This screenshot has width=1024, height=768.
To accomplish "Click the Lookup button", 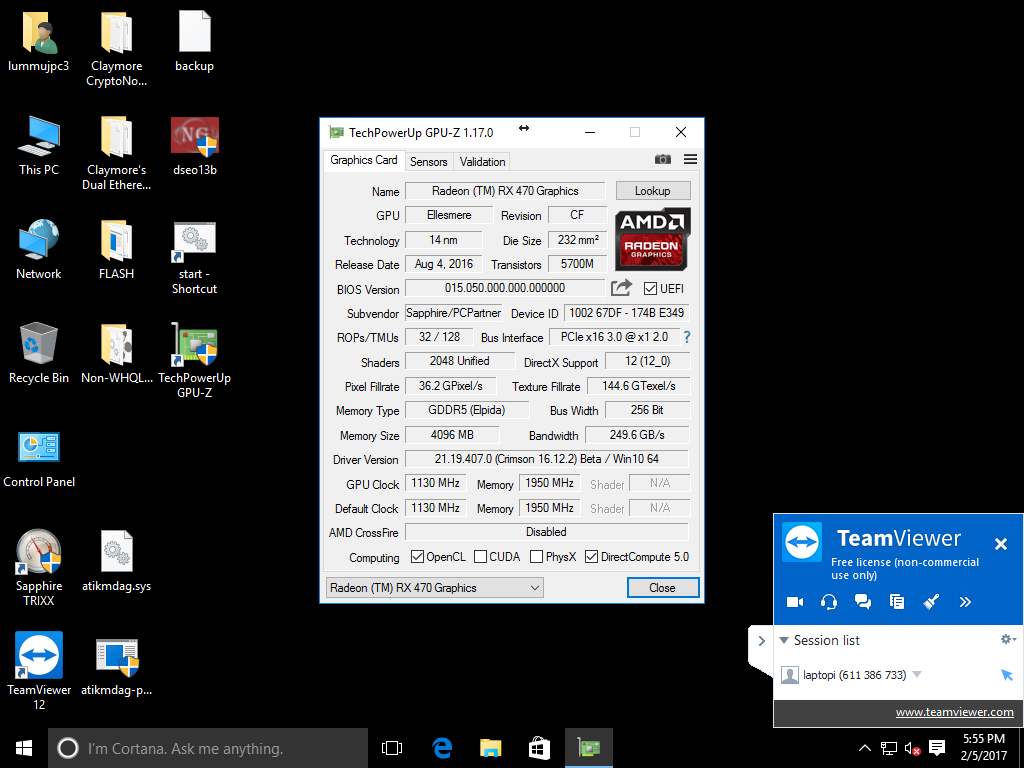I will tap(652, 191).
